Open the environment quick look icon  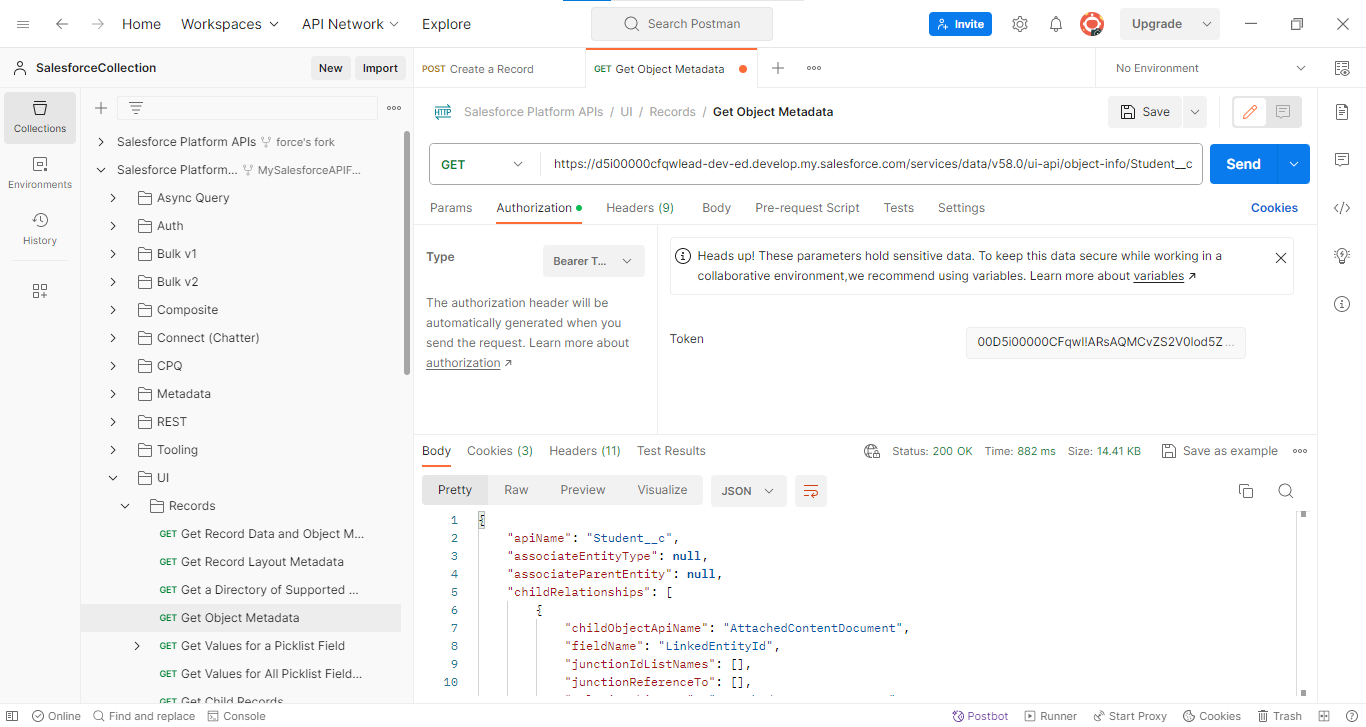click(x=1342, y=68)
